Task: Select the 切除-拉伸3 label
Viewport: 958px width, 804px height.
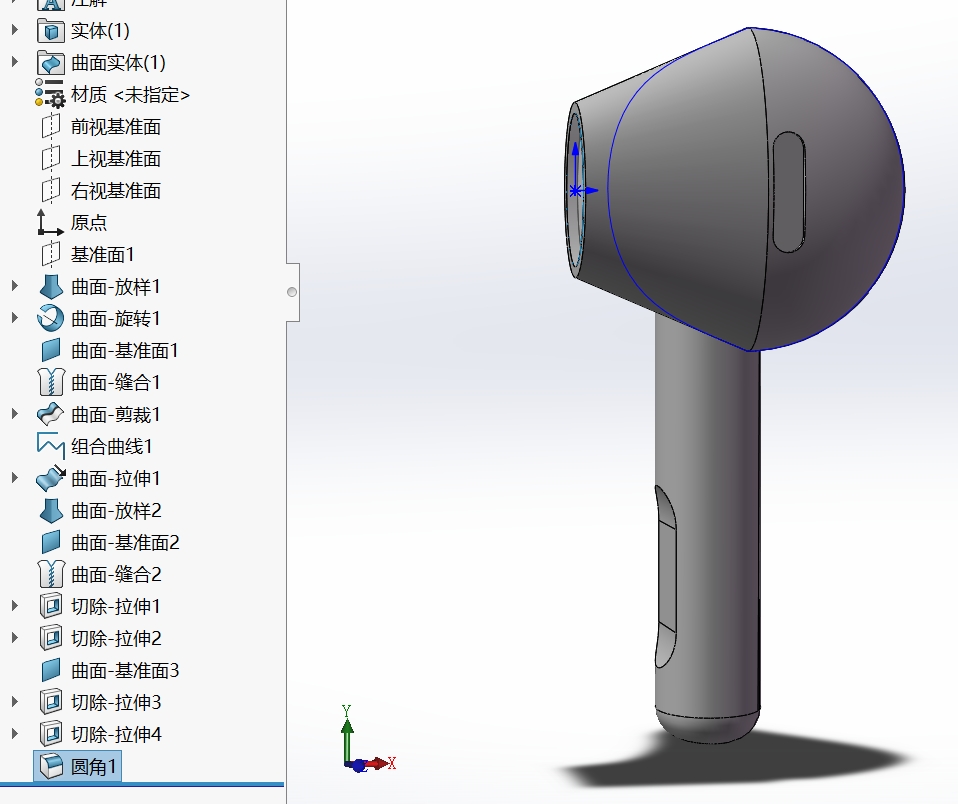Action: [116, 702]
